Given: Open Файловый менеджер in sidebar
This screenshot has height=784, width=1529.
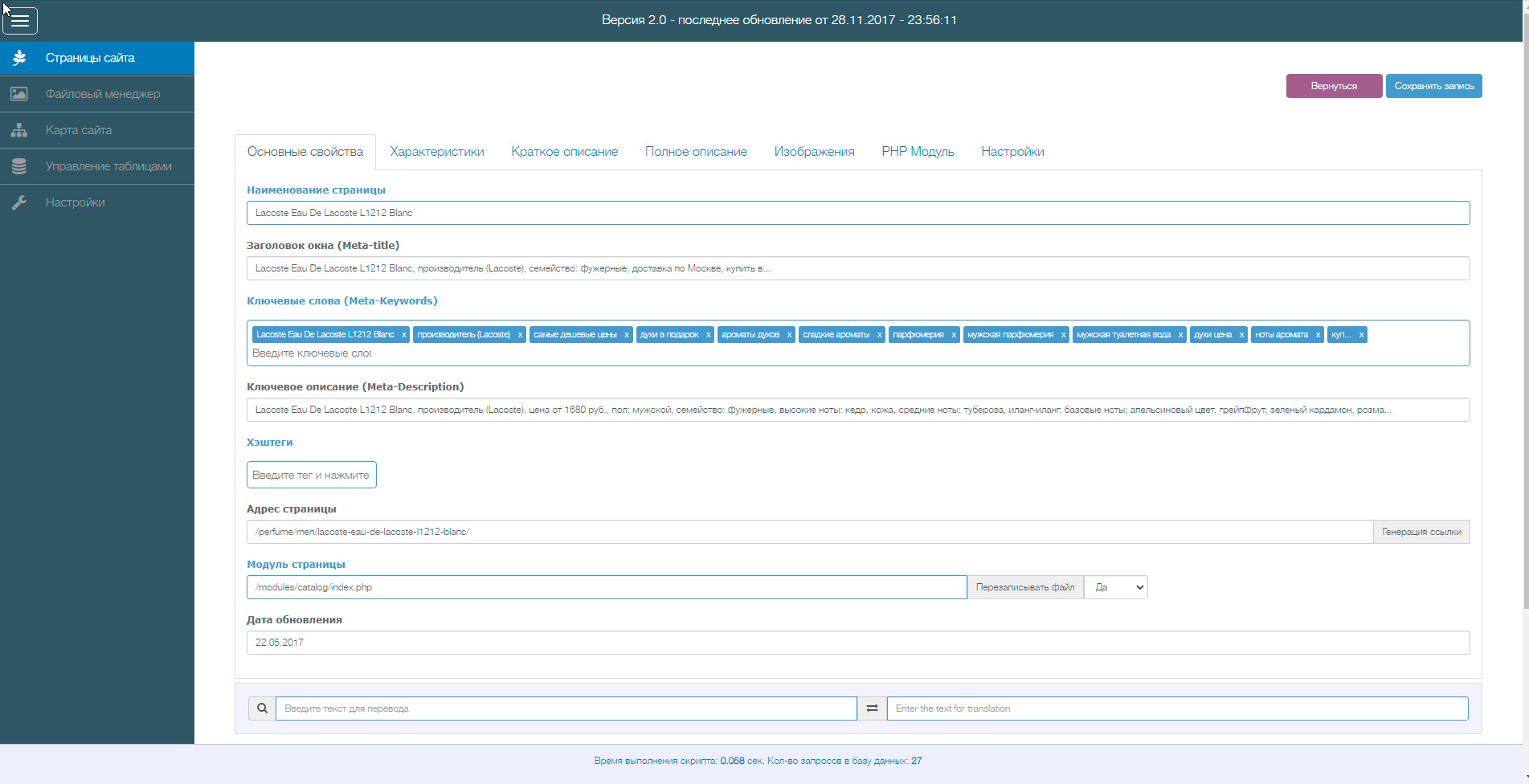Looking at the screenshot, I should coord(97,94).
